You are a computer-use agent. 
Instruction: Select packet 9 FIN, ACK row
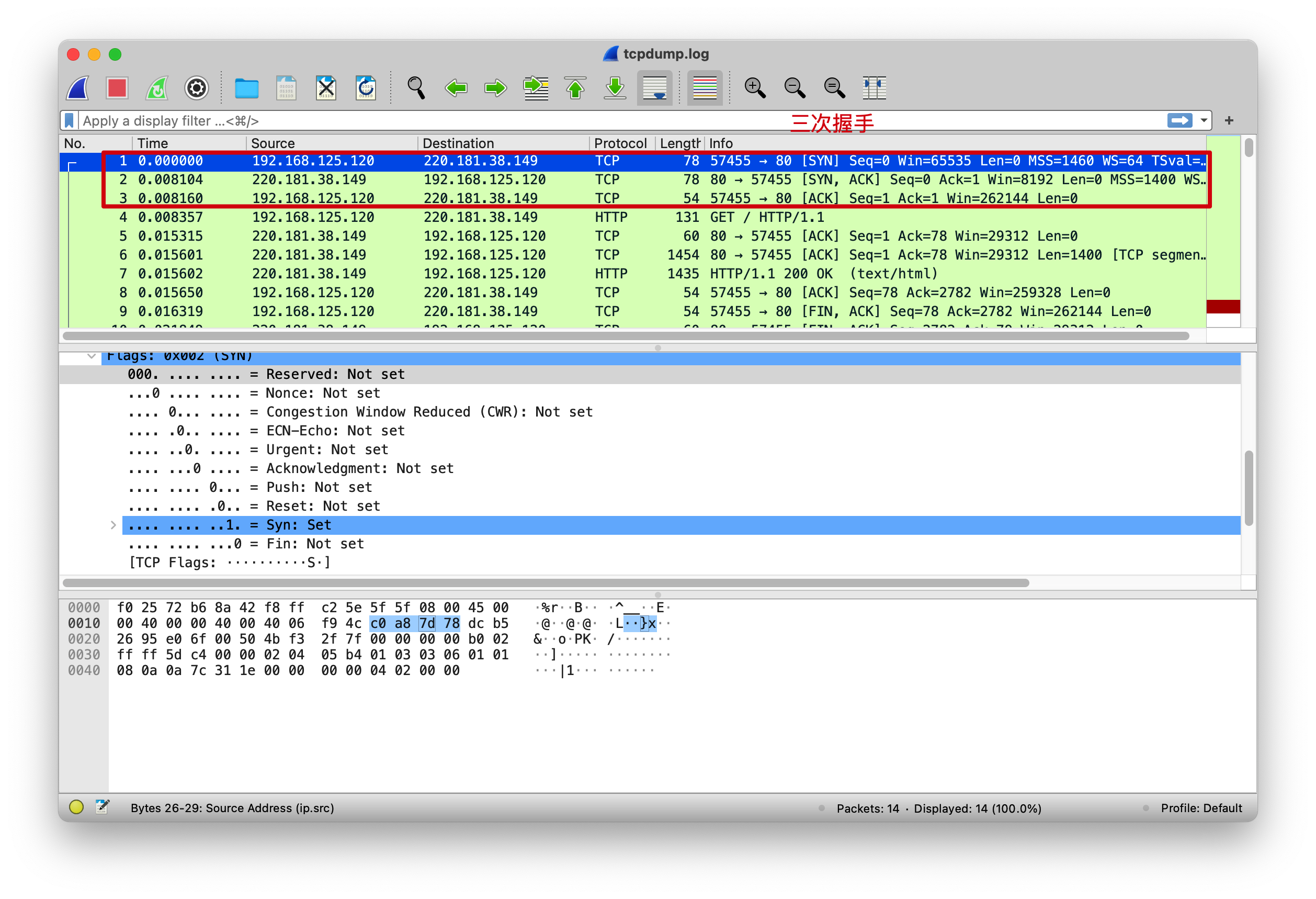pos(633,311)
